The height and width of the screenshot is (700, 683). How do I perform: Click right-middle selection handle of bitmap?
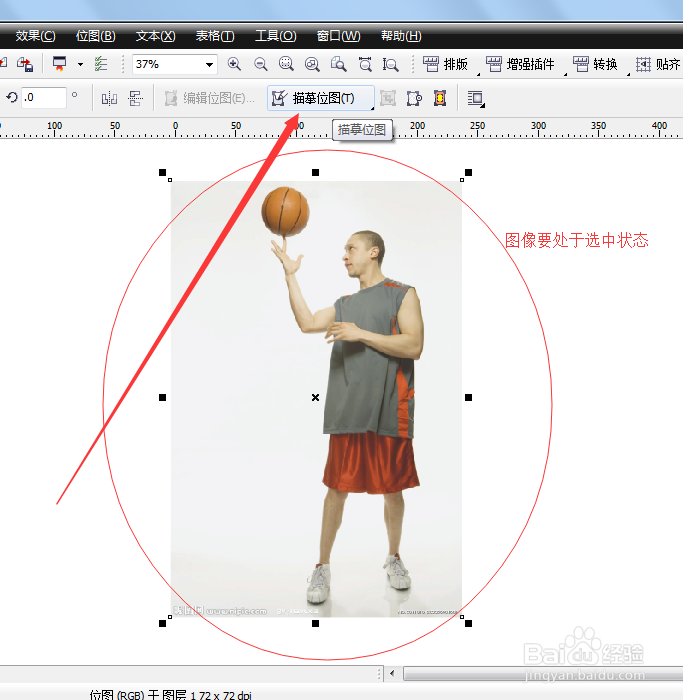click(468, 397)
